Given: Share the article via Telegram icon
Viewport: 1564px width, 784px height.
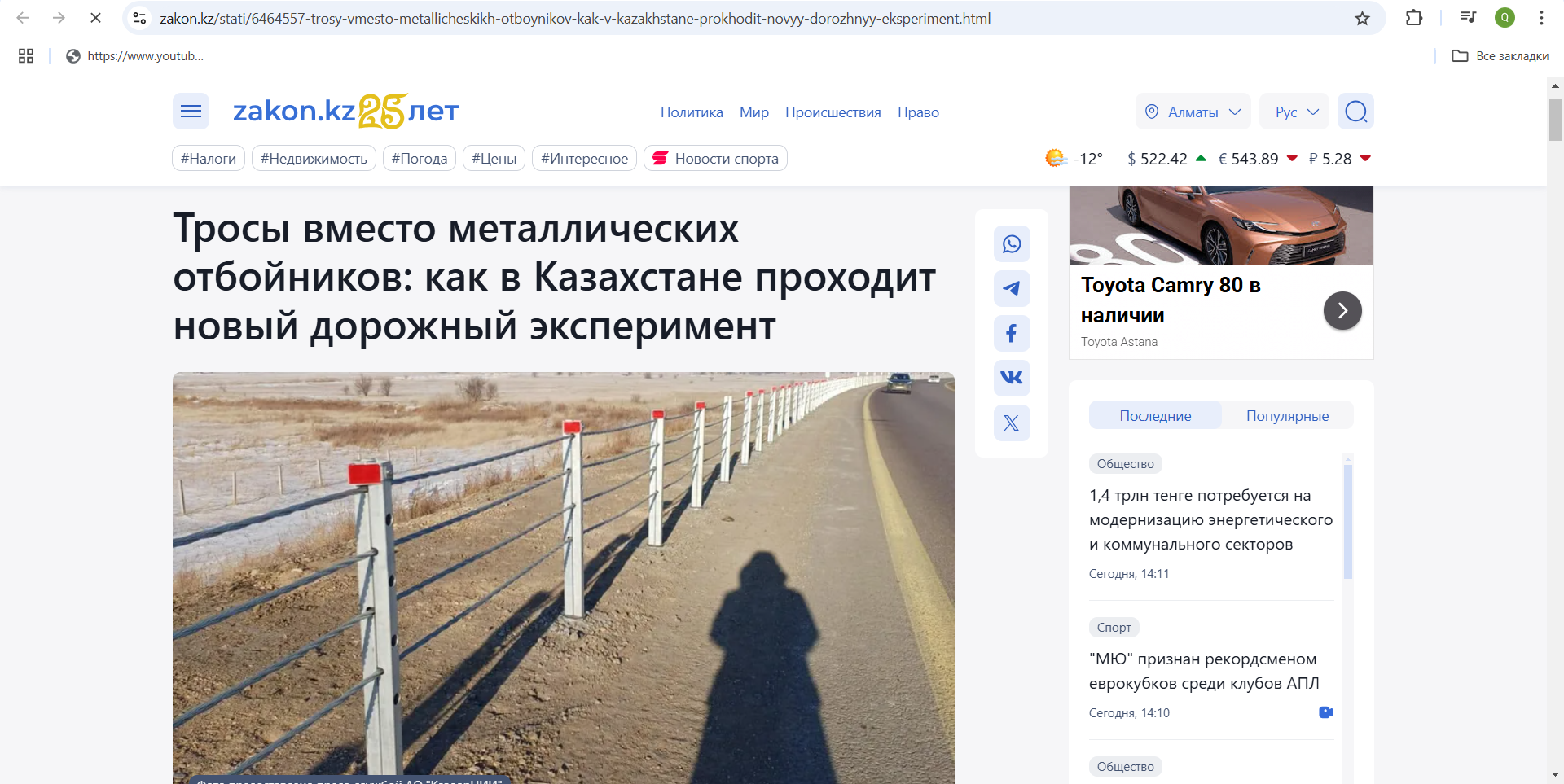Looking at the screenshot, I should (x=1012, y=289).
